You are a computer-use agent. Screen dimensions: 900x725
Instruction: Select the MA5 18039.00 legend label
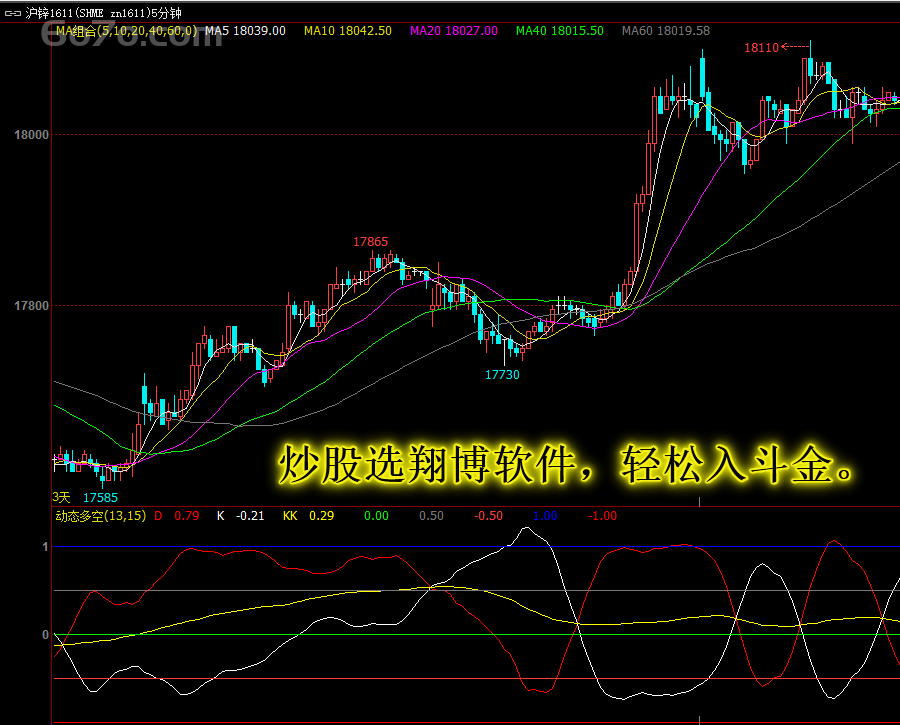tap(245, 31)
